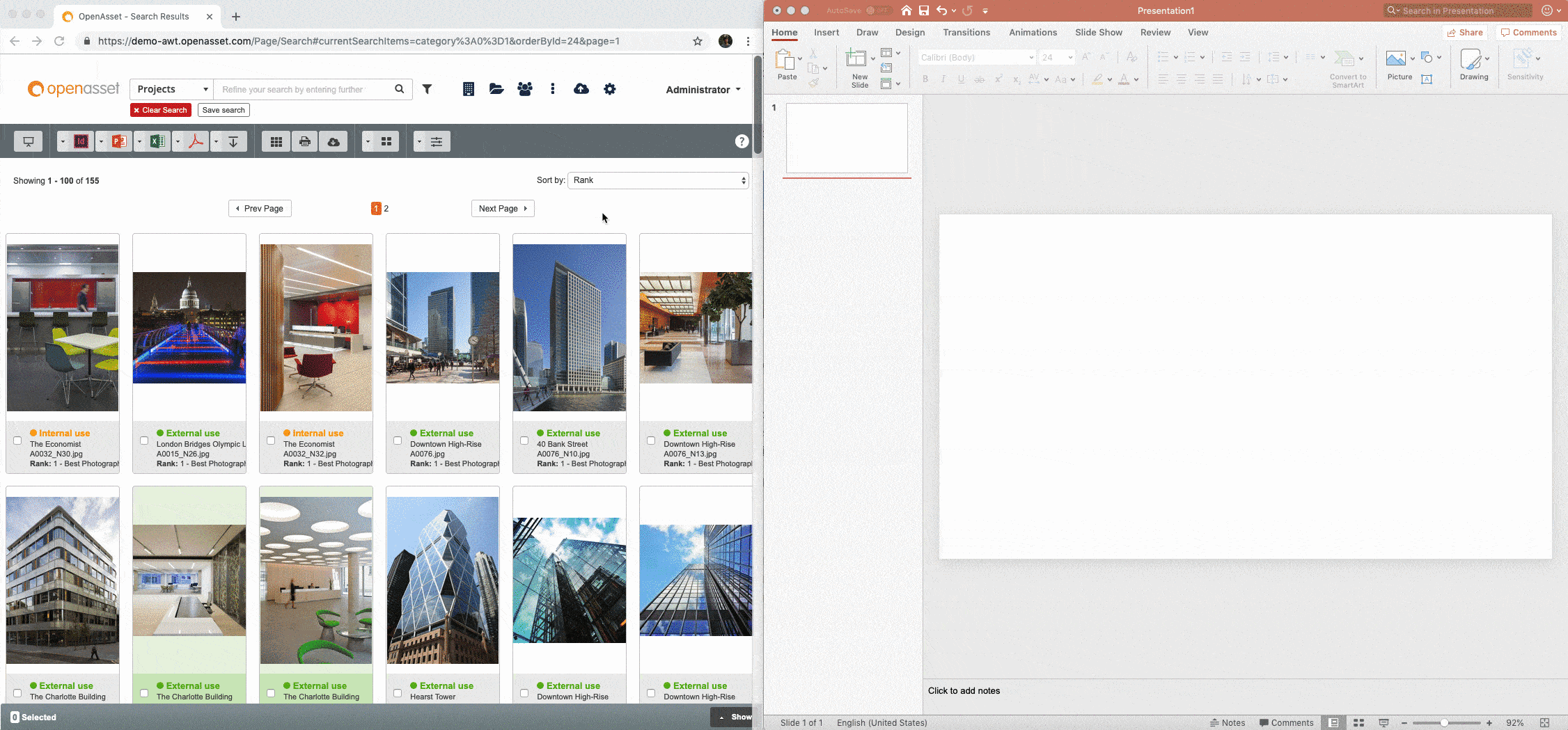Click the Save disk icon in PowerPoint
The height and width of the screenshot is (730, 1568).
pyautogui.click(x=924, y=10)
